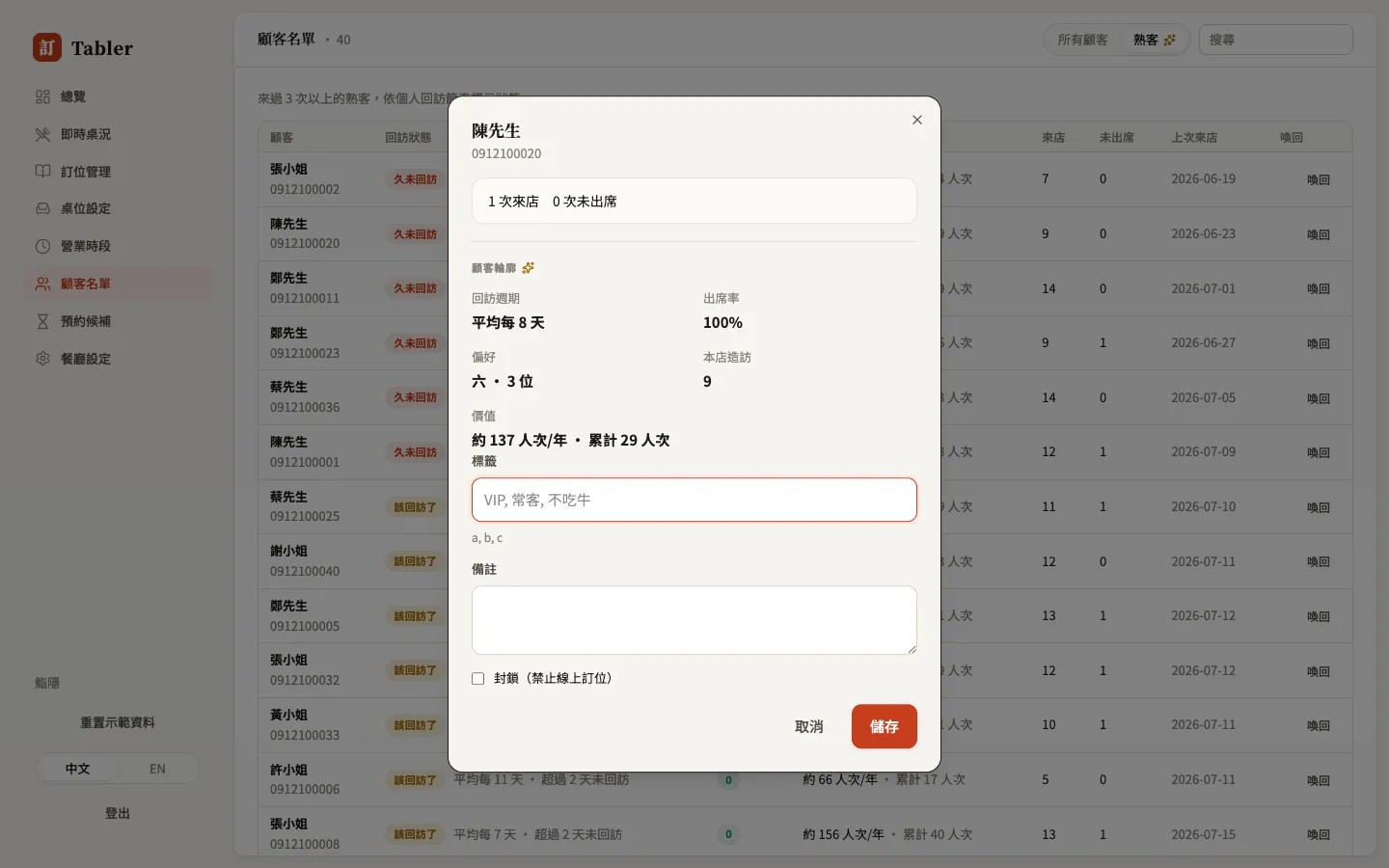Click the Tabler logo icon
The image size is (1389, 868).
coord(47,47)
